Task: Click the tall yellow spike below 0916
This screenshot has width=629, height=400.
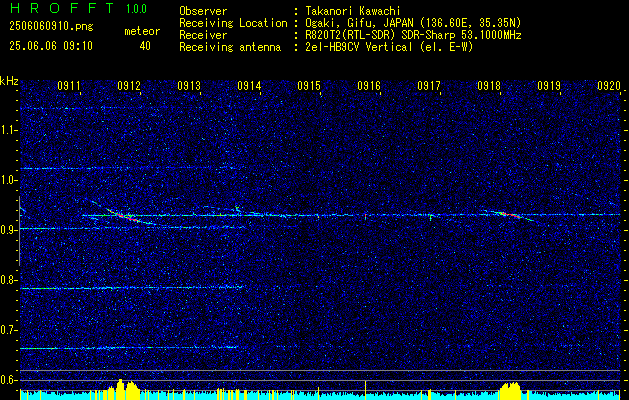Action: pyautogui.click(x=365, y=390)
